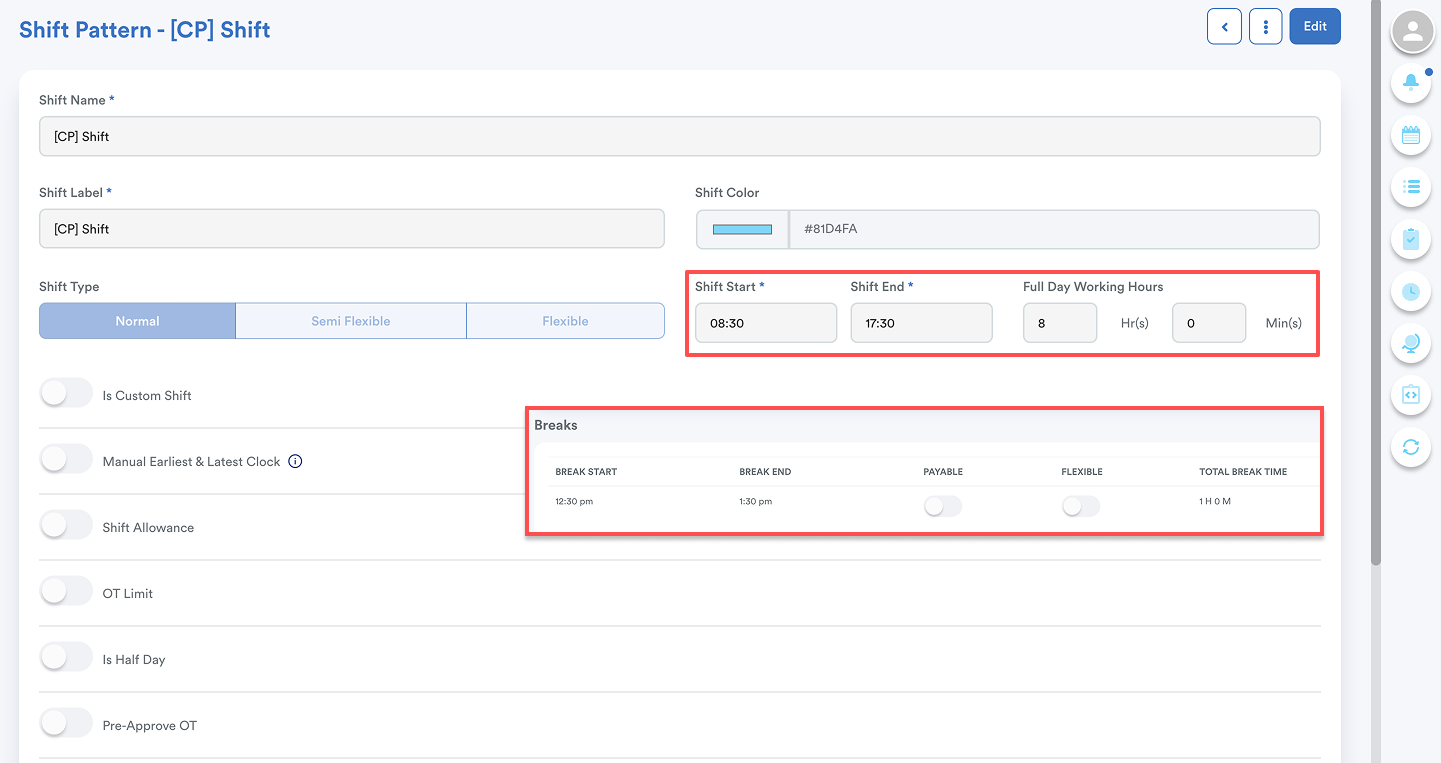Open the calendar sidebar icon
The image size is (1441, 763).
click(1411, 134)
